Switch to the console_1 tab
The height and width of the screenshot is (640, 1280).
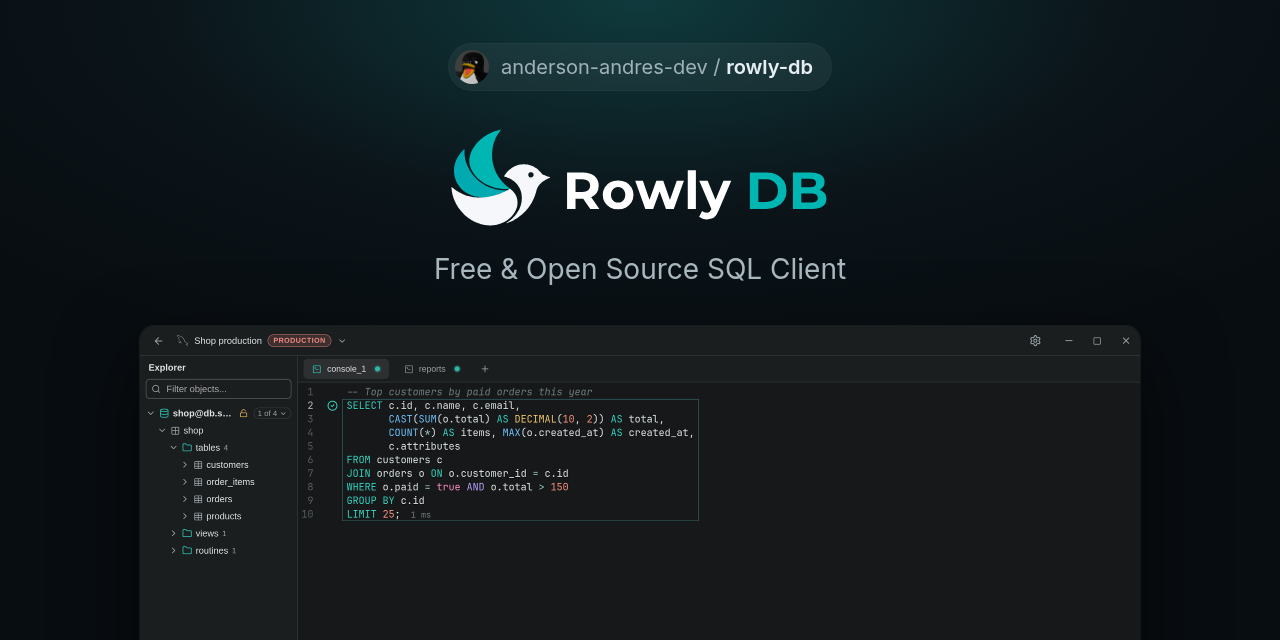(346, 369)
